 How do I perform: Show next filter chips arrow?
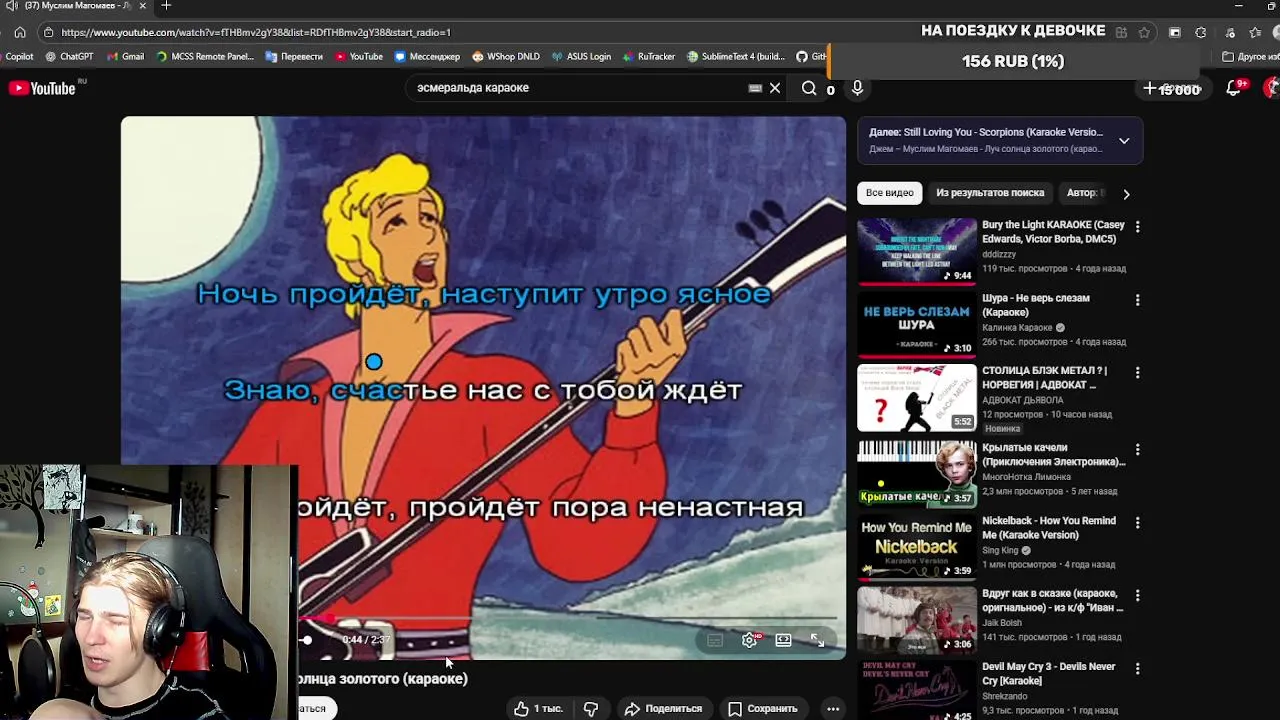pos(1126,194)
